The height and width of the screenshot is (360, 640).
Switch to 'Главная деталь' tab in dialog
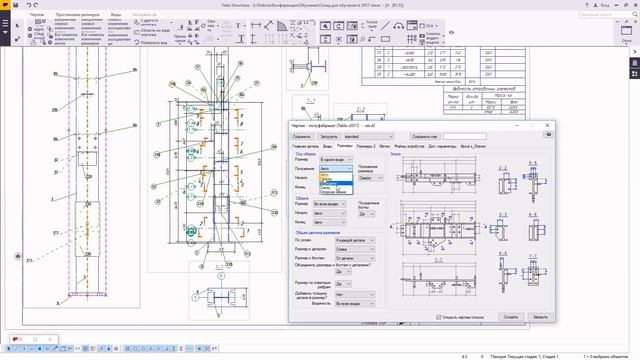[305, 146]
